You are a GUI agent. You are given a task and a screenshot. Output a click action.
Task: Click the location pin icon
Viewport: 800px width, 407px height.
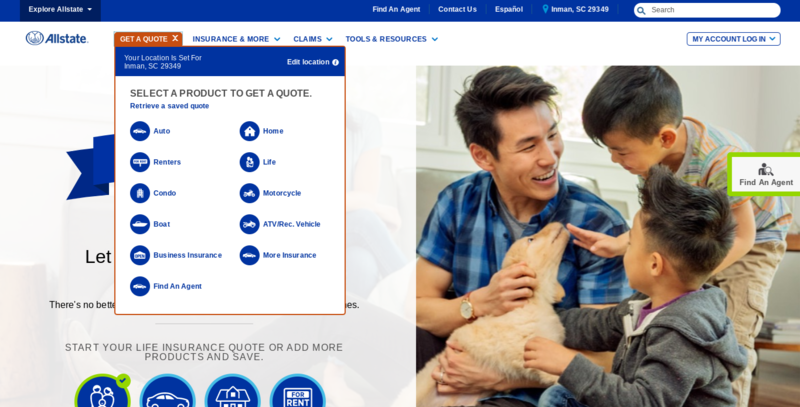pyautogui.click(x=545, y=9)
